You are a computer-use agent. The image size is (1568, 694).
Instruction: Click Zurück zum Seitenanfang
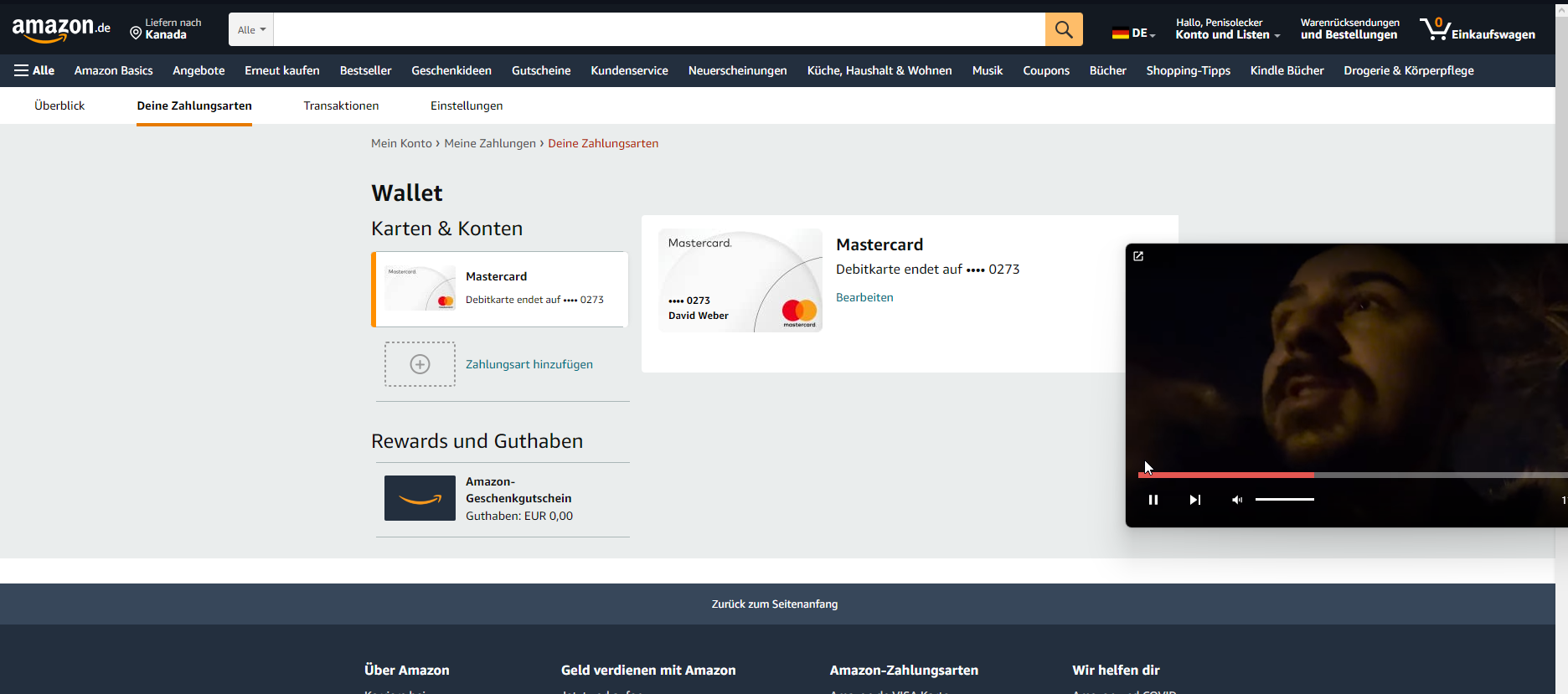775,604
